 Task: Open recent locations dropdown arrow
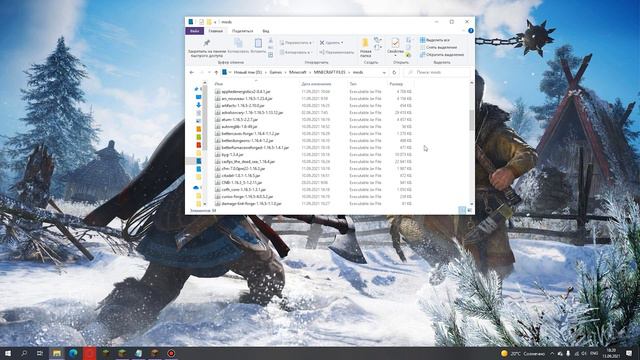(209, 72)
